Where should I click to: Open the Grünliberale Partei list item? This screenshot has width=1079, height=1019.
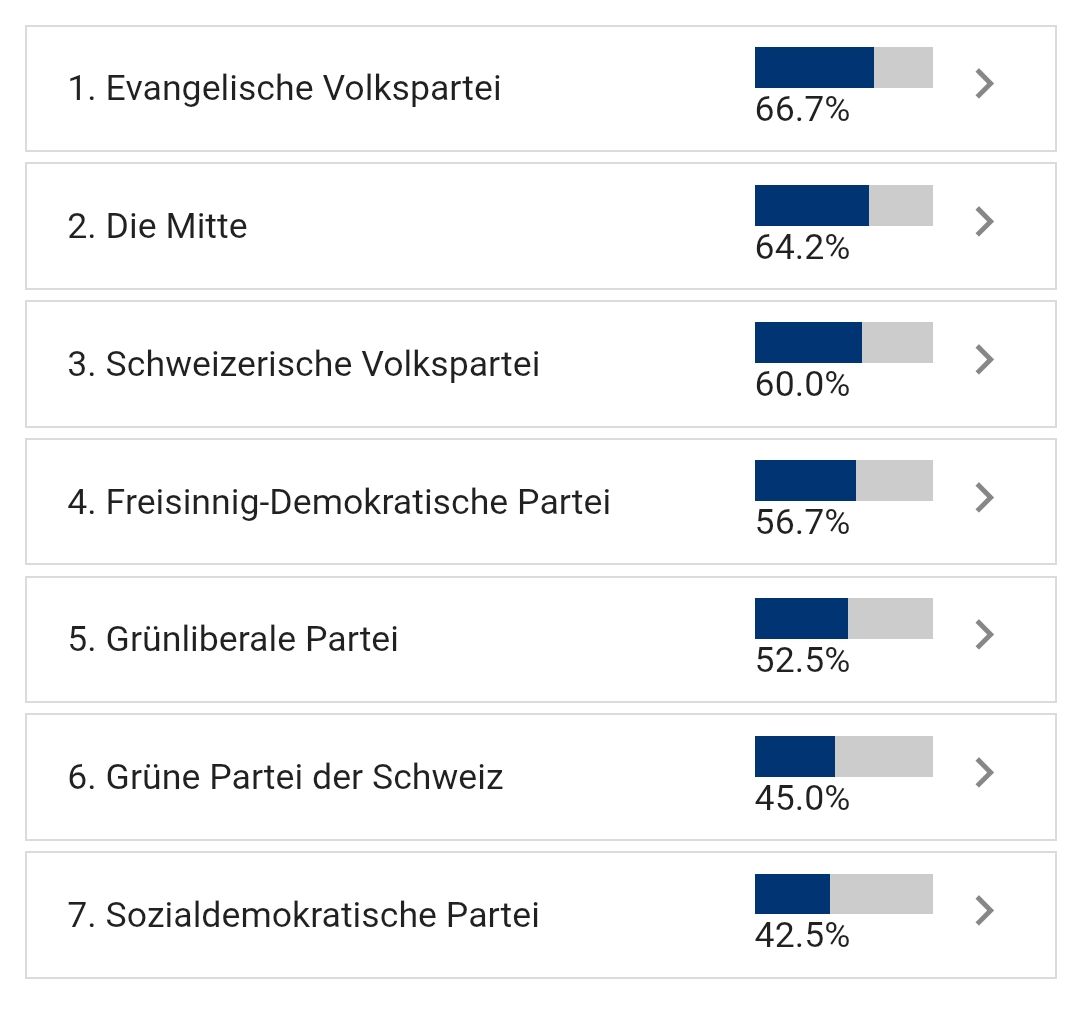pos(233,639)
